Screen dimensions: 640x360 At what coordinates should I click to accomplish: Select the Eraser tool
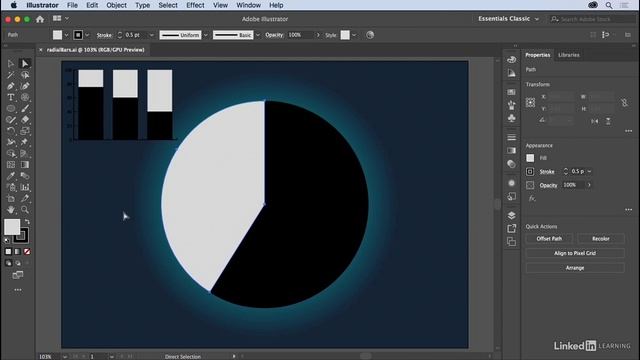click(x=24, y=120)
